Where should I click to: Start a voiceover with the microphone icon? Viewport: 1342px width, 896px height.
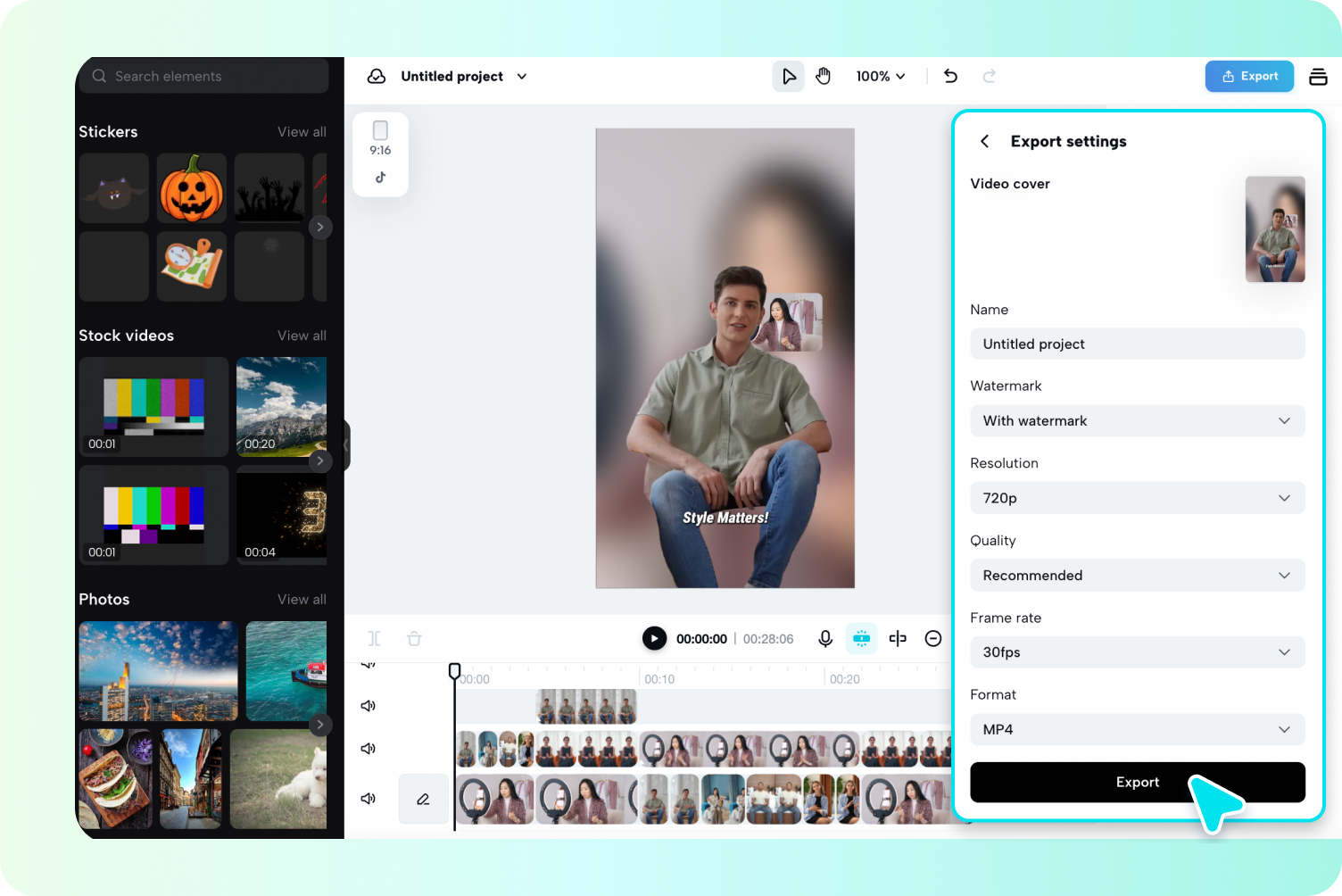click(x=824, y=638)
